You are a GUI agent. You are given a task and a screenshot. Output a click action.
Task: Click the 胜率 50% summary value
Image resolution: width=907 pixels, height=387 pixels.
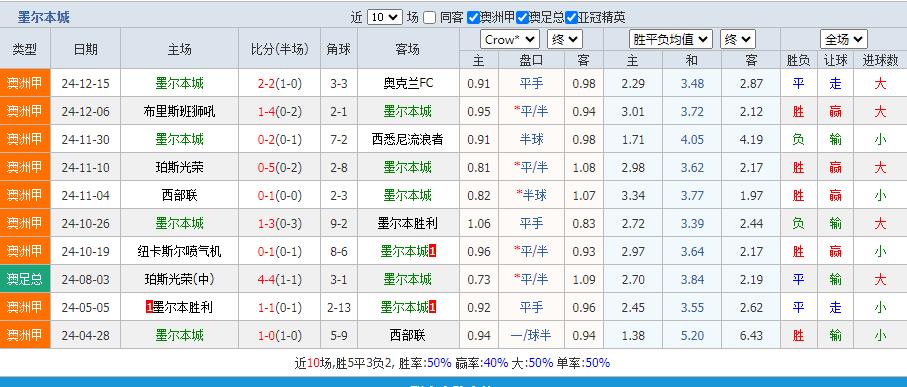[x=440, y=363]
